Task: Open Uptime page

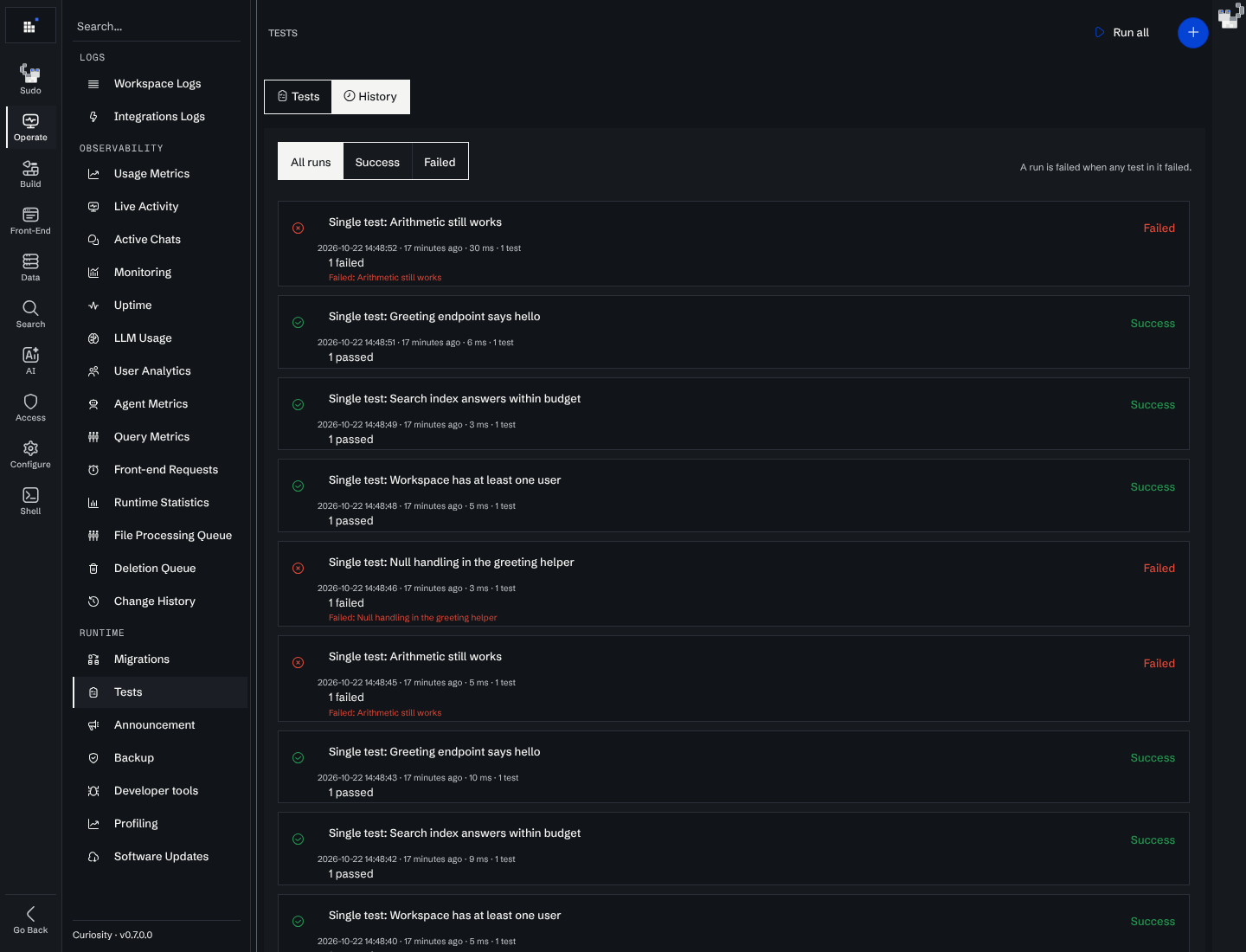Action: point(160,306)
